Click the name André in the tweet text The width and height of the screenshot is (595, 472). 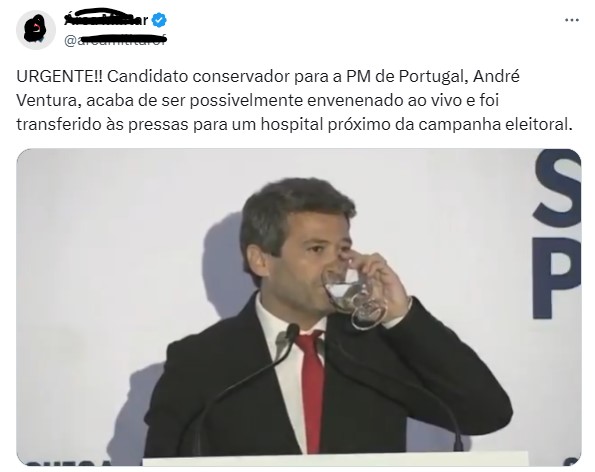click(x=496, y=77)
